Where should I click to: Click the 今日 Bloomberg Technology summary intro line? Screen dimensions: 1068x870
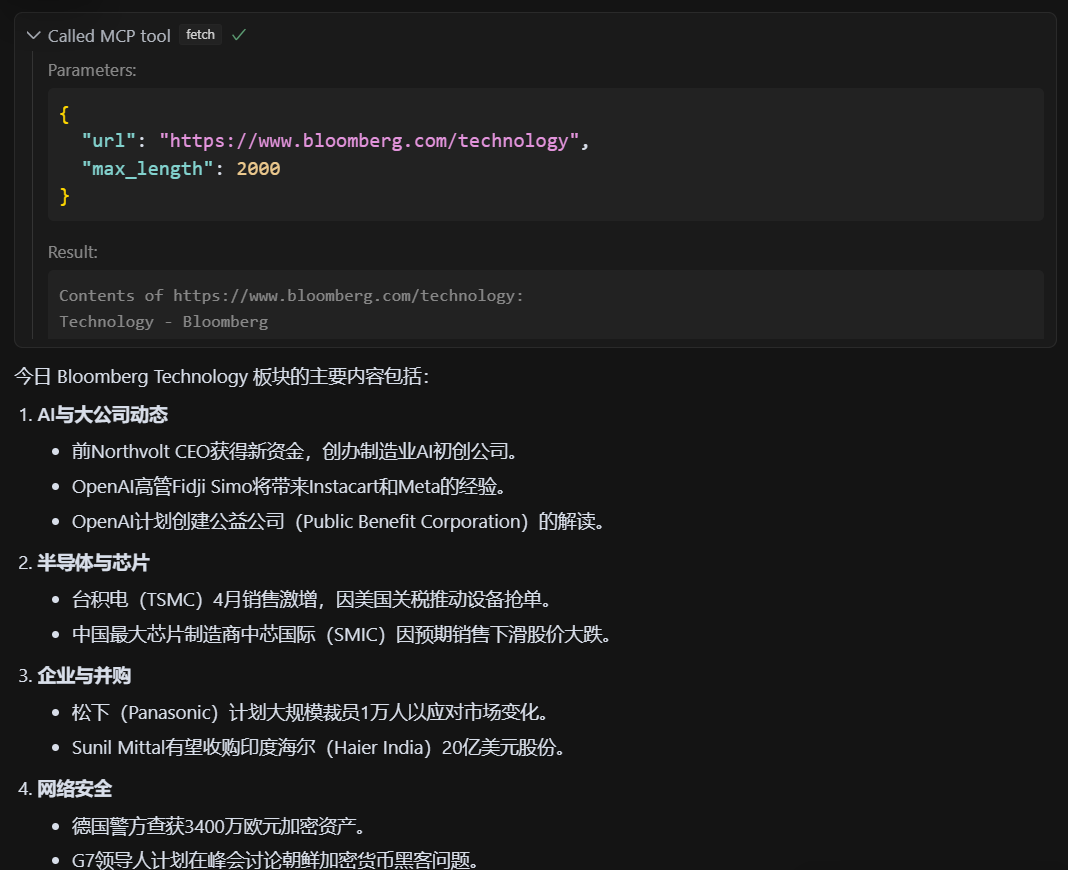coord(221,376)
